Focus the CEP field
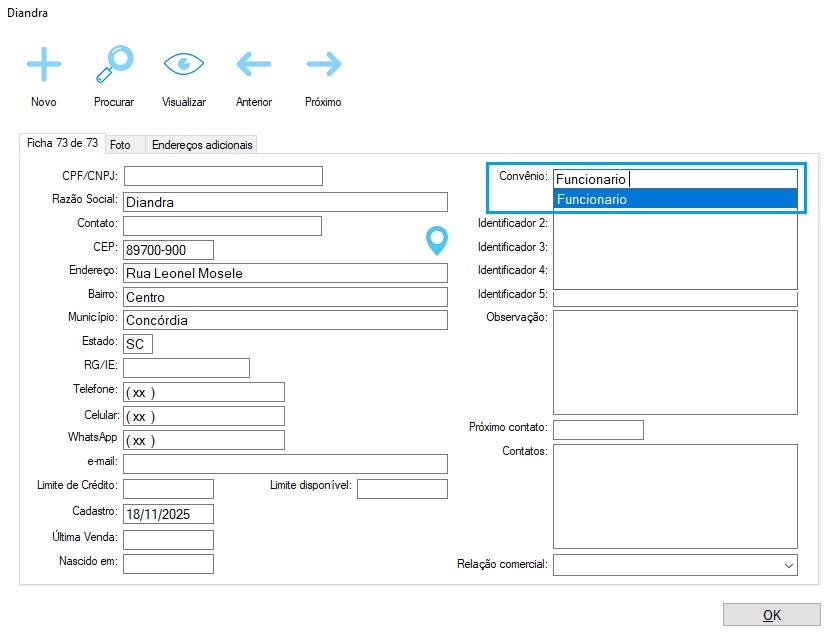The height and width of the screenshot is (643, 840). tap(168, 249)
